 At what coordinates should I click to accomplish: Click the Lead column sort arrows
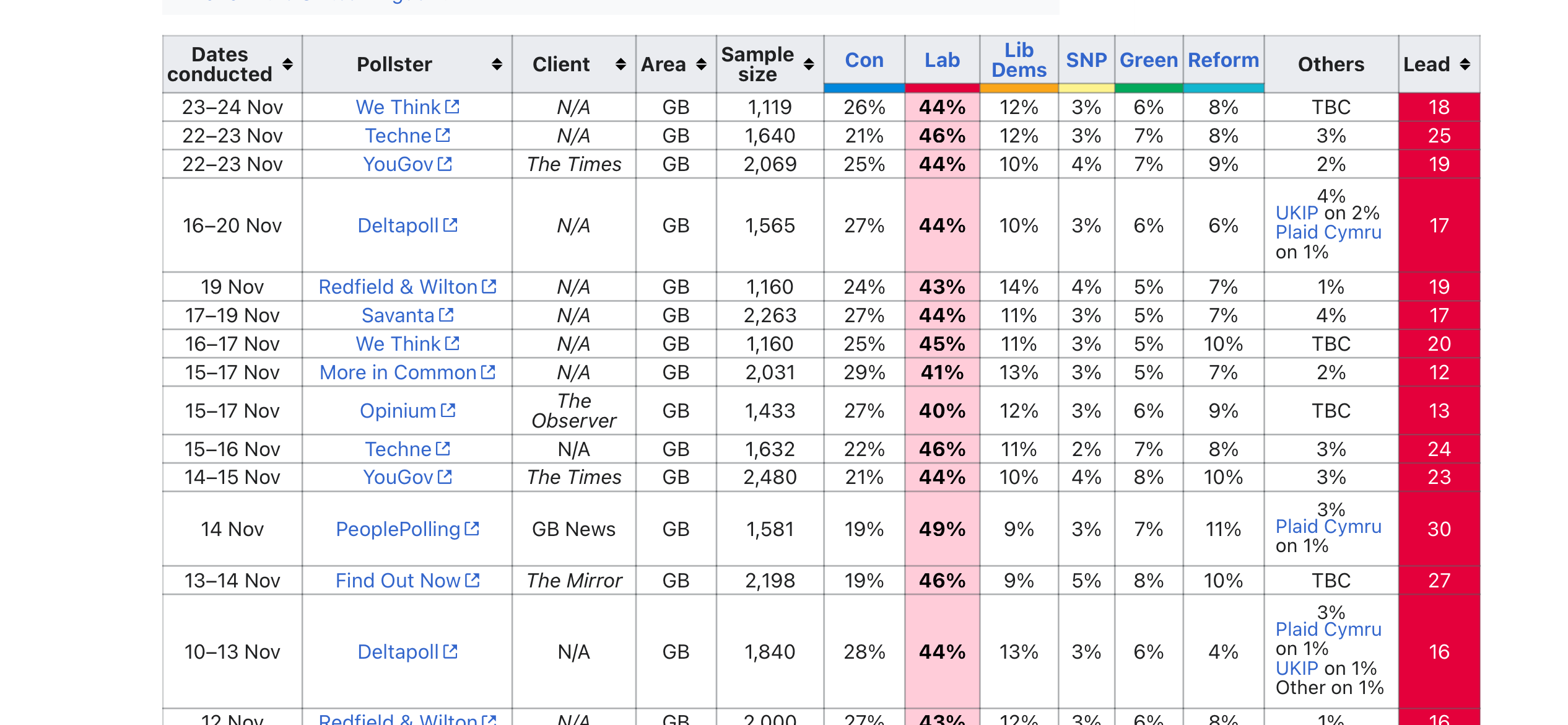(x=1465, y=64)
